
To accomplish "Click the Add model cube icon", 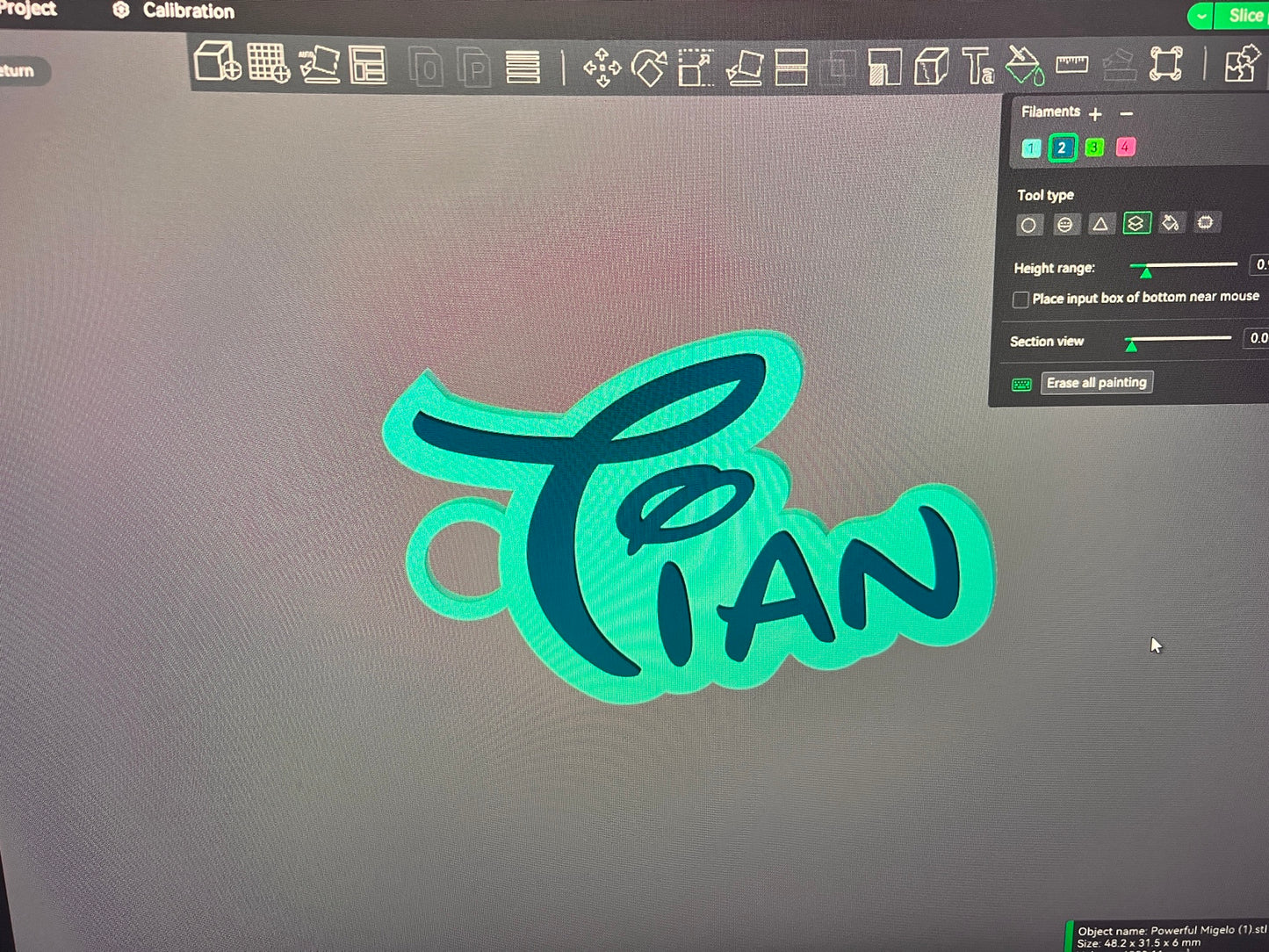I will [x=216, y=63].
